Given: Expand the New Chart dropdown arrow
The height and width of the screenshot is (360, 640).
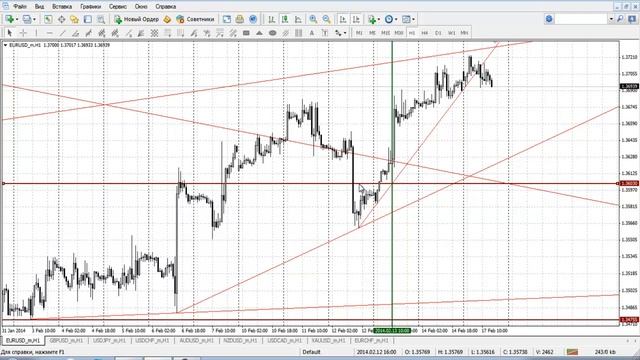Looking at the screenshot, I should [17, 19].
